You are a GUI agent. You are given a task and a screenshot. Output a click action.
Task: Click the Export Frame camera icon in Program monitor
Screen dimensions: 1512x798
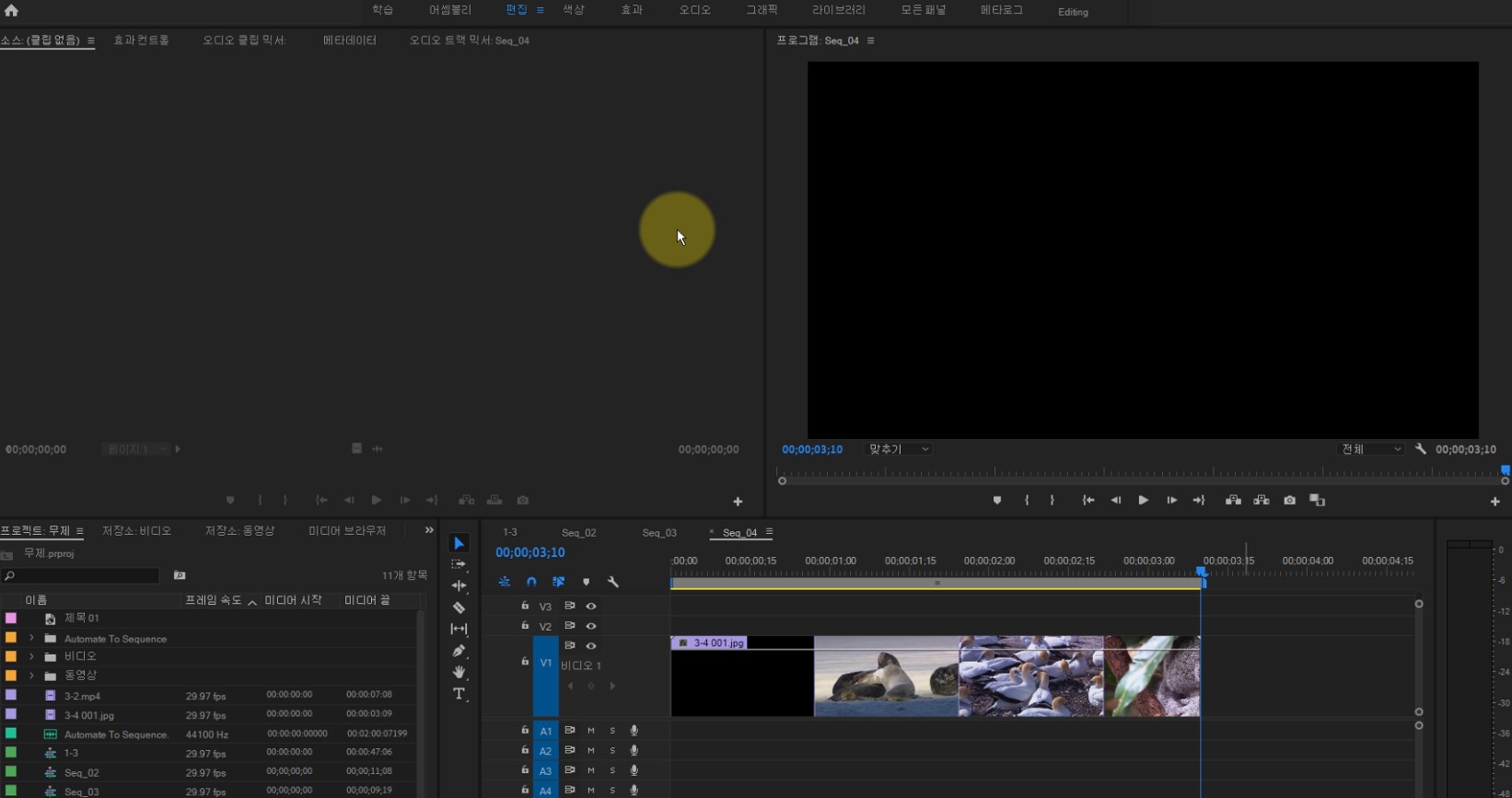tap(1289, 500)
